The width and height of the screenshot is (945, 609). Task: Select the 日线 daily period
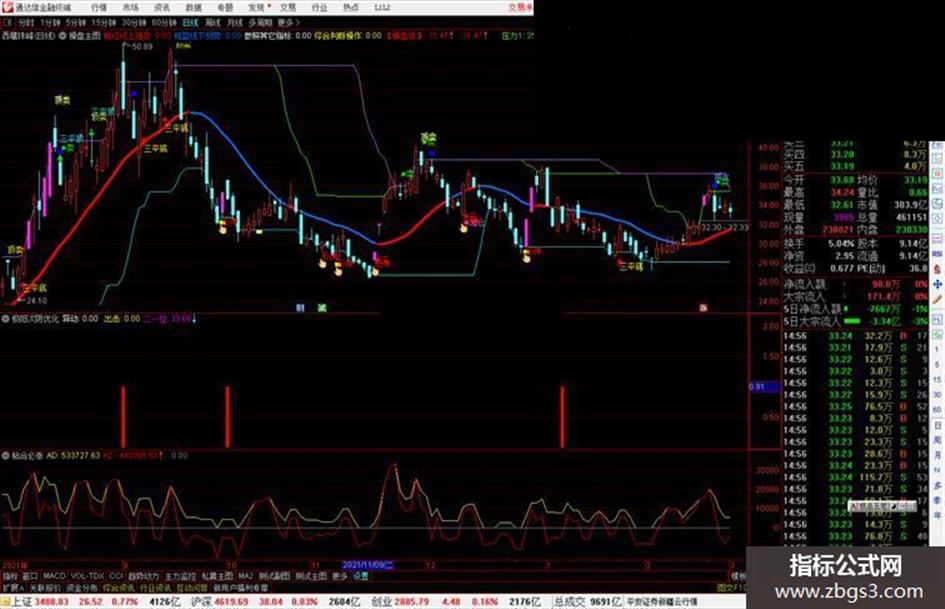tap(190, 22)
